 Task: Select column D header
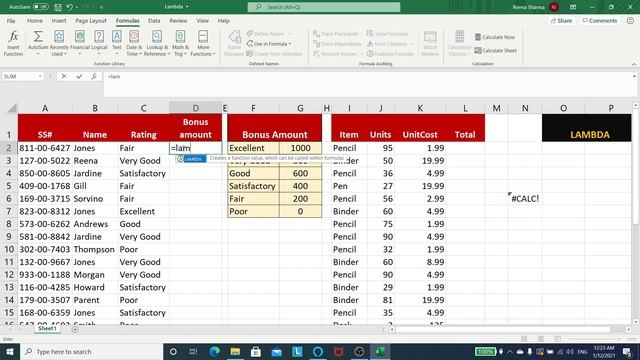[x=196, y=108]
